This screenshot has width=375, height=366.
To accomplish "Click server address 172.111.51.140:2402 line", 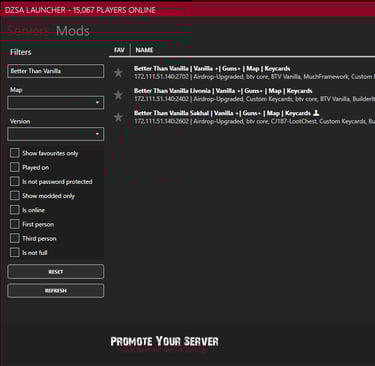I will point(254,99).
